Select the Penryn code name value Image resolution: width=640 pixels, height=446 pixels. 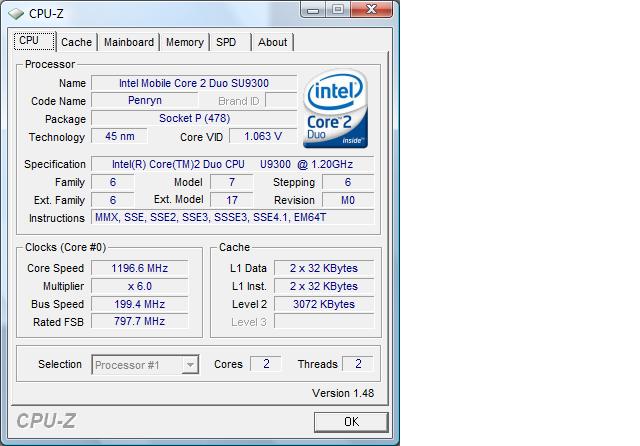(144, 100)
